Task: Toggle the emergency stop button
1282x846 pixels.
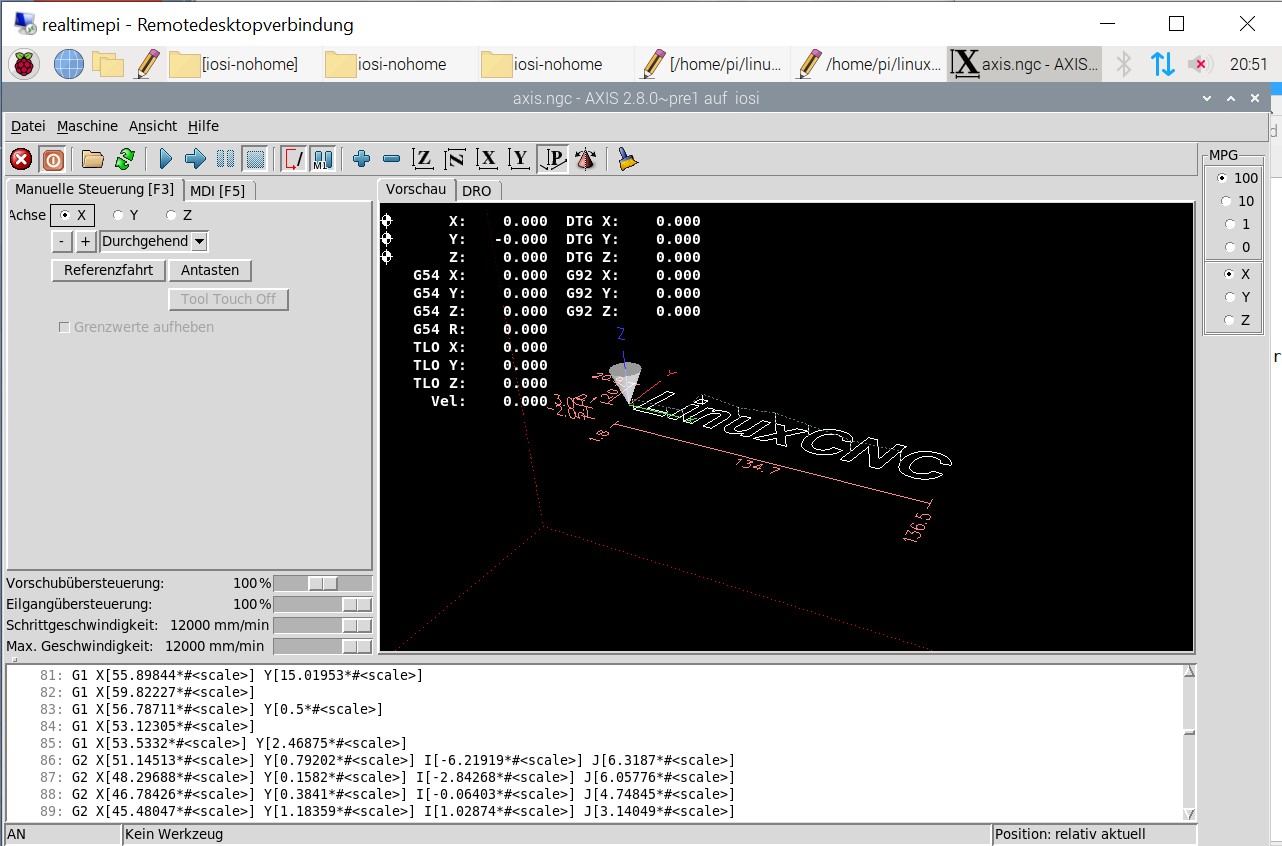Action: pyautogui.click(x=21, y=159)
